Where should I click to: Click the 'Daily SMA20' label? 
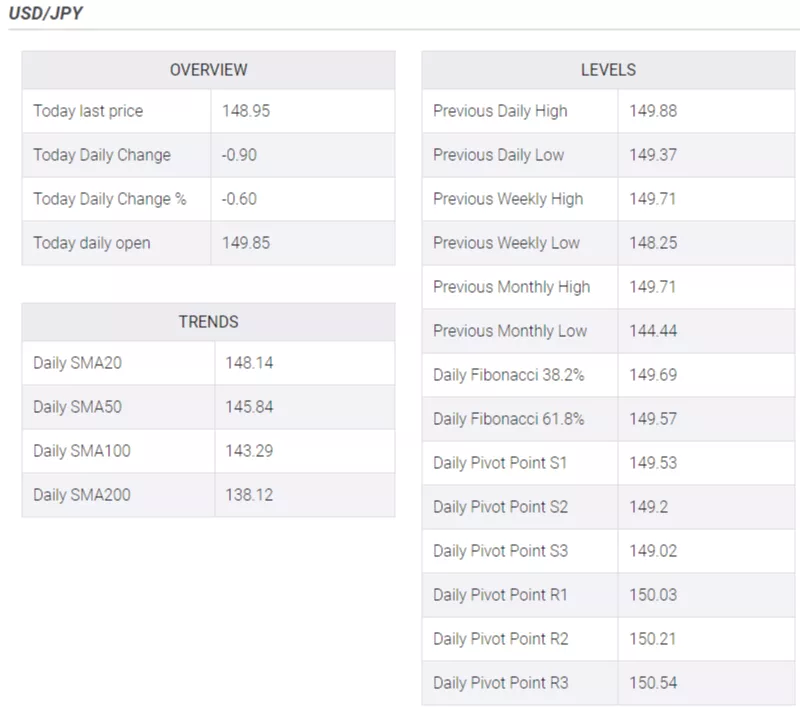78,363
